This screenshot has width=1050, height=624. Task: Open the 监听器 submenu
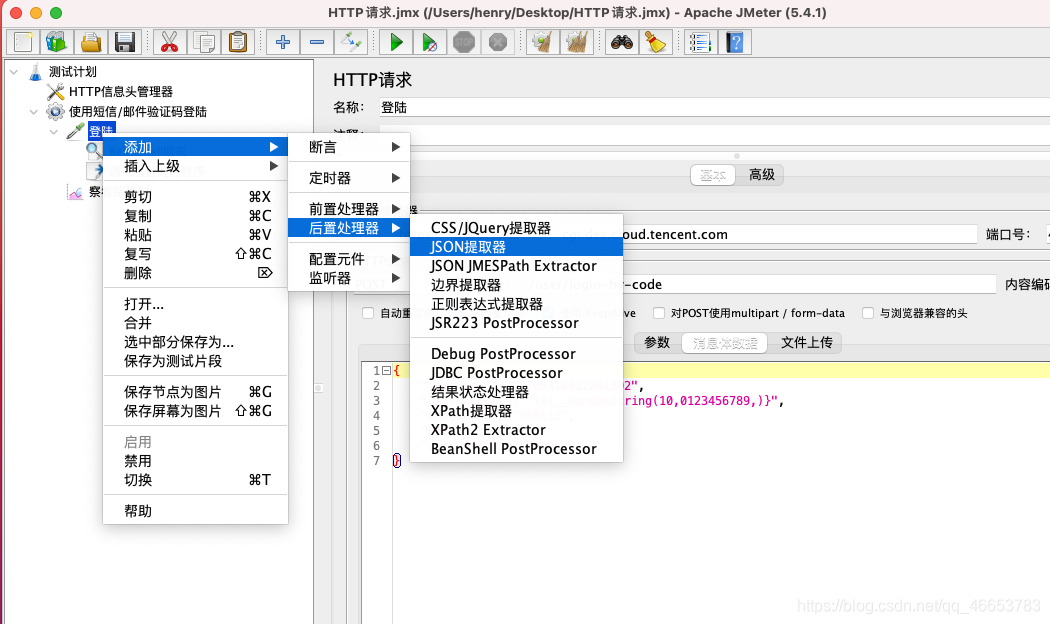(x=349, y=278)
